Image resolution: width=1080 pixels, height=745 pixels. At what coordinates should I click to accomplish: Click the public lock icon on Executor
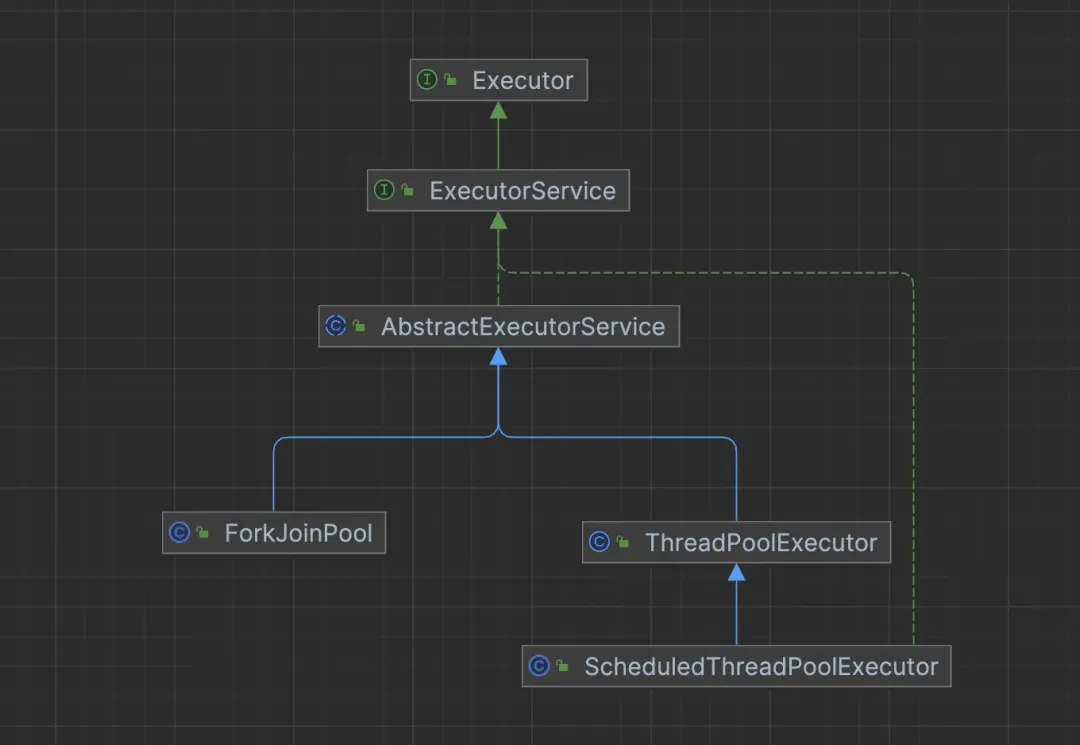[450, 80]
